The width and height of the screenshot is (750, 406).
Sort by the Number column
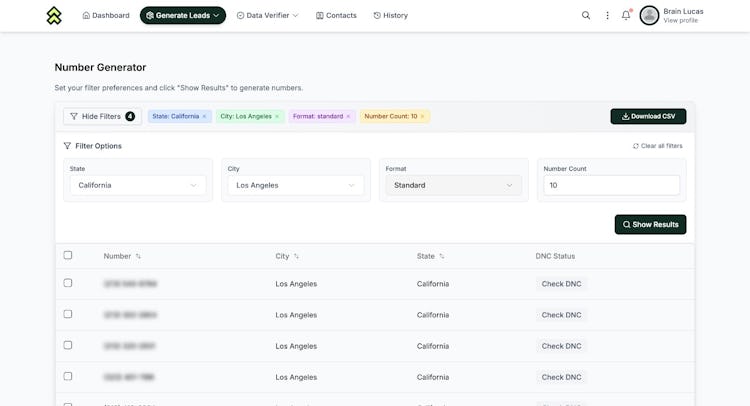click(138, 256)
